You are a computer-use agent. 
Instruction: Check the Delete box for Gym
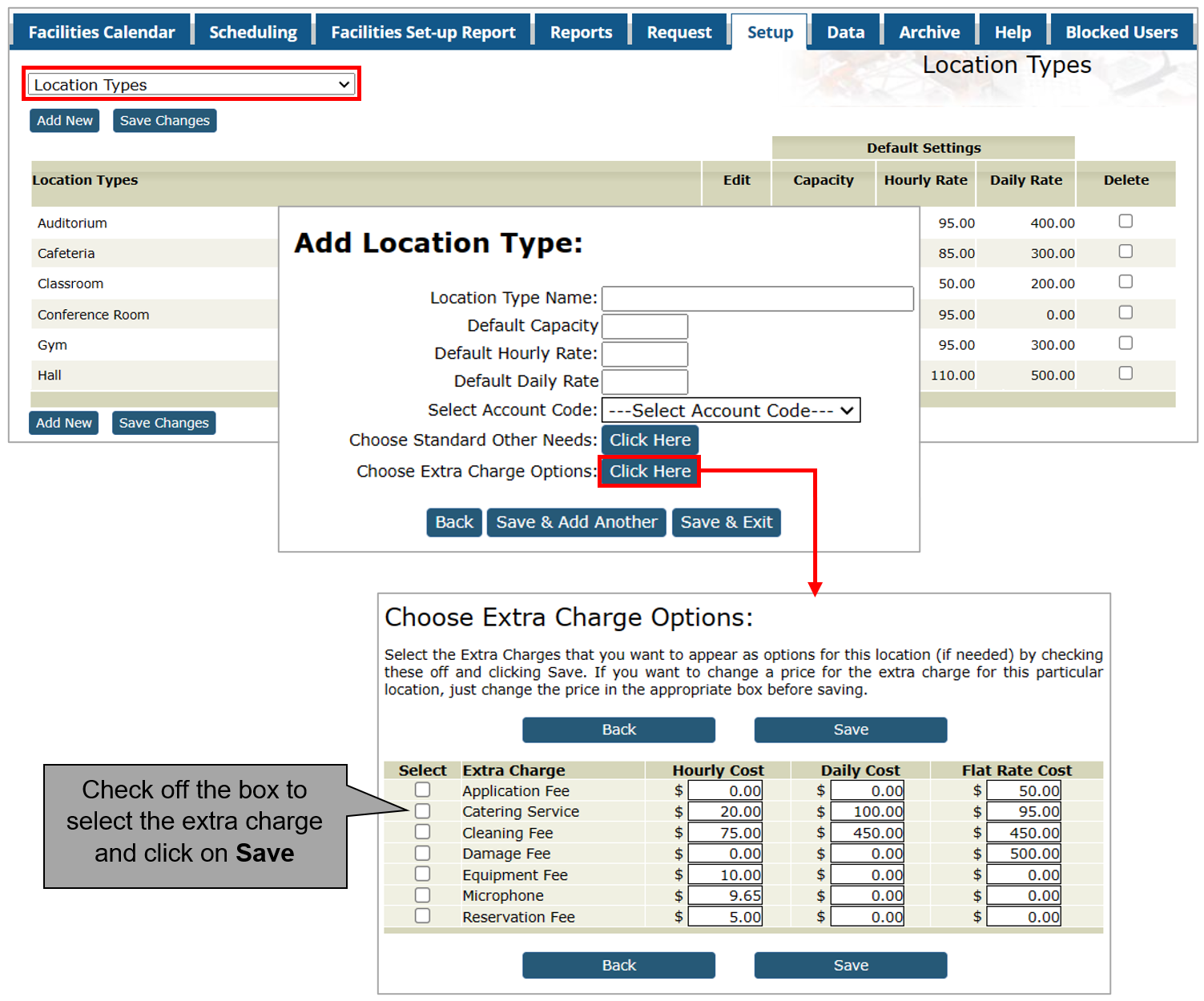click(1125, 343)
